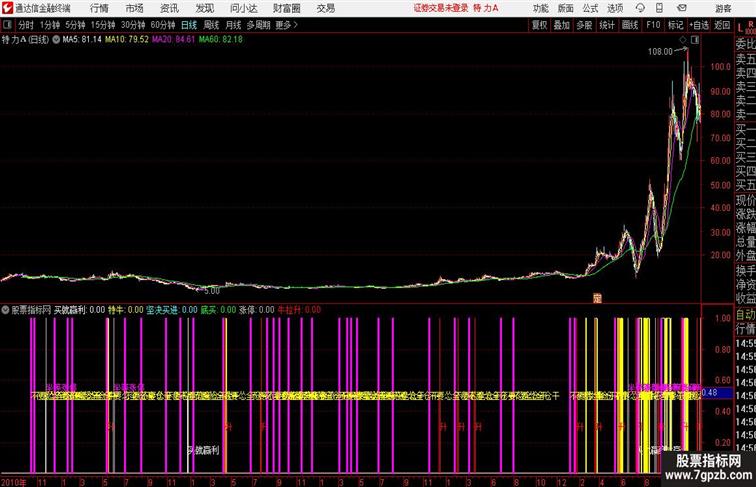The height and width of the screenshot is (487, 756).
Task: Open the 公式 menu
Action: (590, 8)
